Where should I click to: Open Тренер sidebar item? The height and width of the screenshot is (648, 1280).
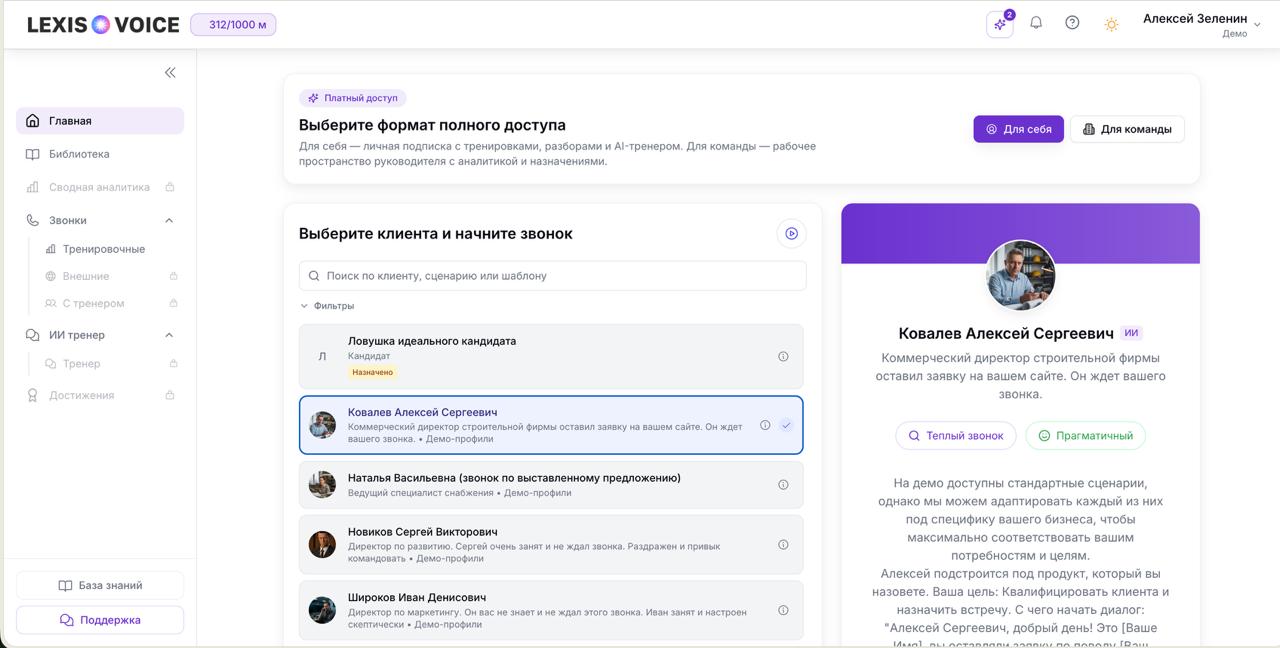click(x=81, y=364)
